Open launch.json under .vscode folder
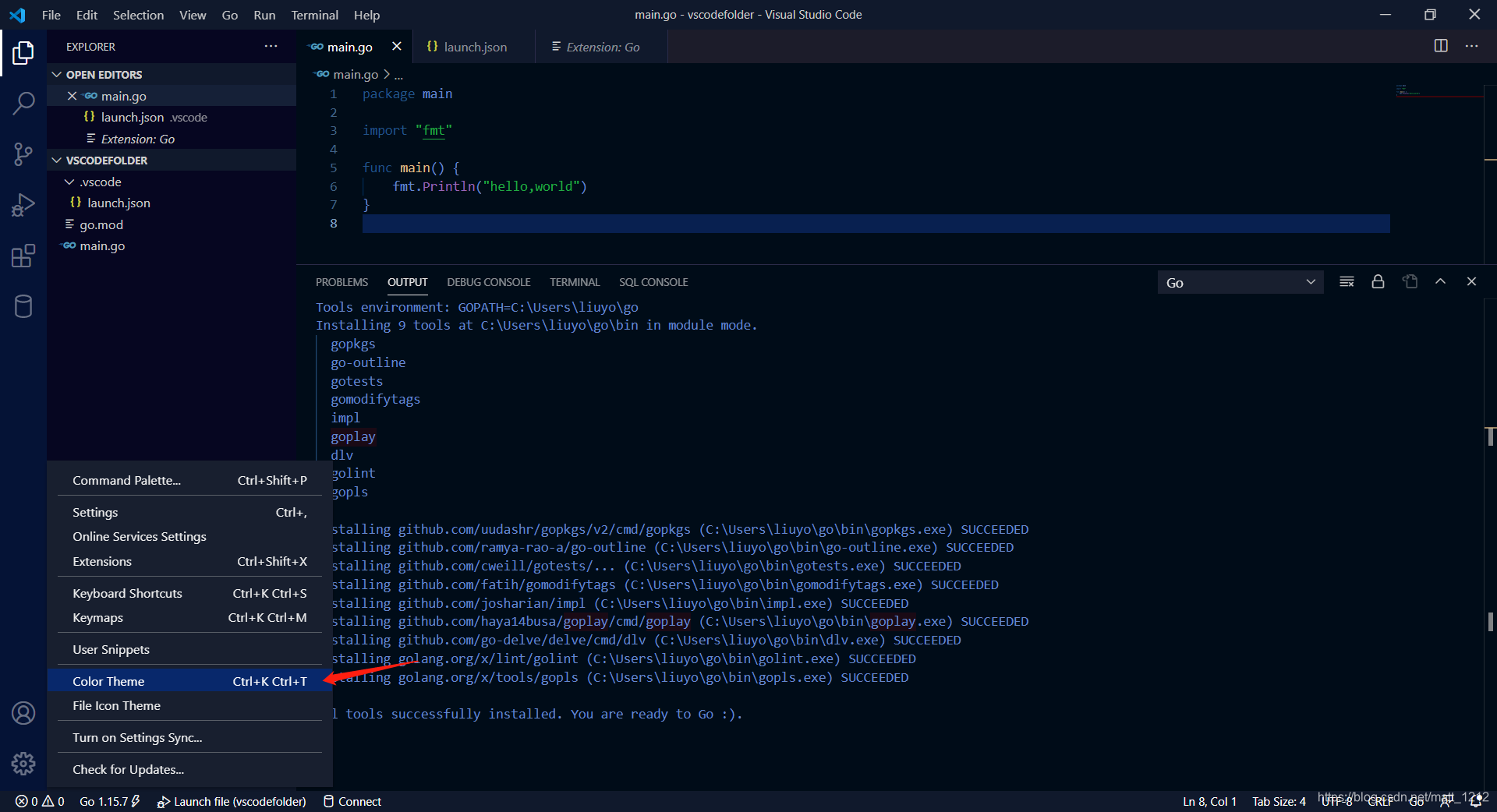The height and width of the screenshot is (812, 1497). tap(172, 203)
